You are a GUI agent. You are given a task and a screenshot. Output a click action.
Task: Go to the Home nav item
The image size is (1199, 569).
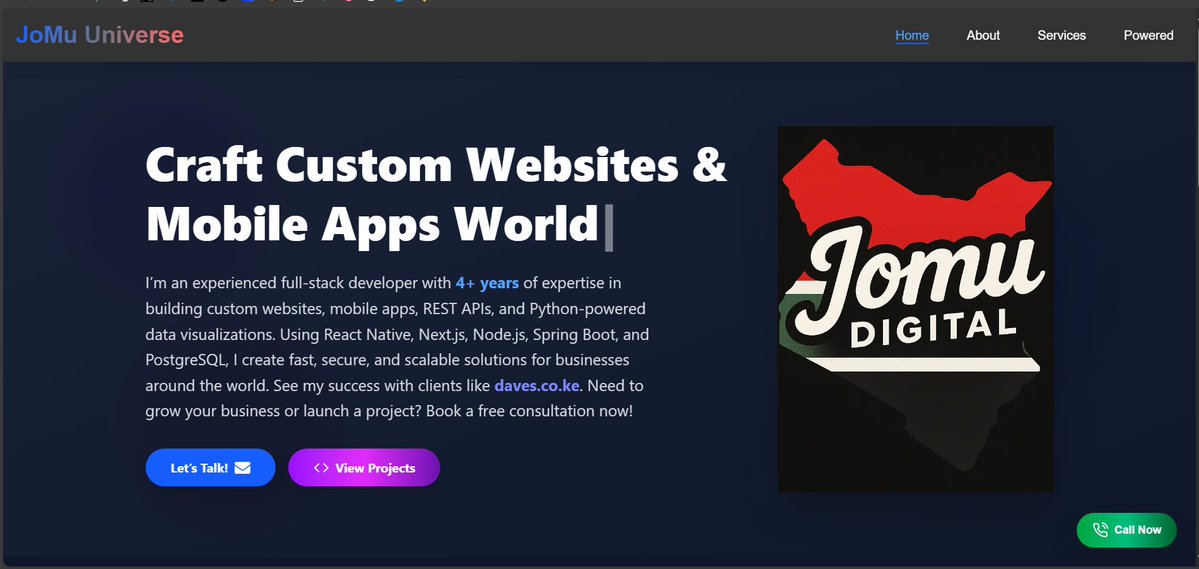911,35
